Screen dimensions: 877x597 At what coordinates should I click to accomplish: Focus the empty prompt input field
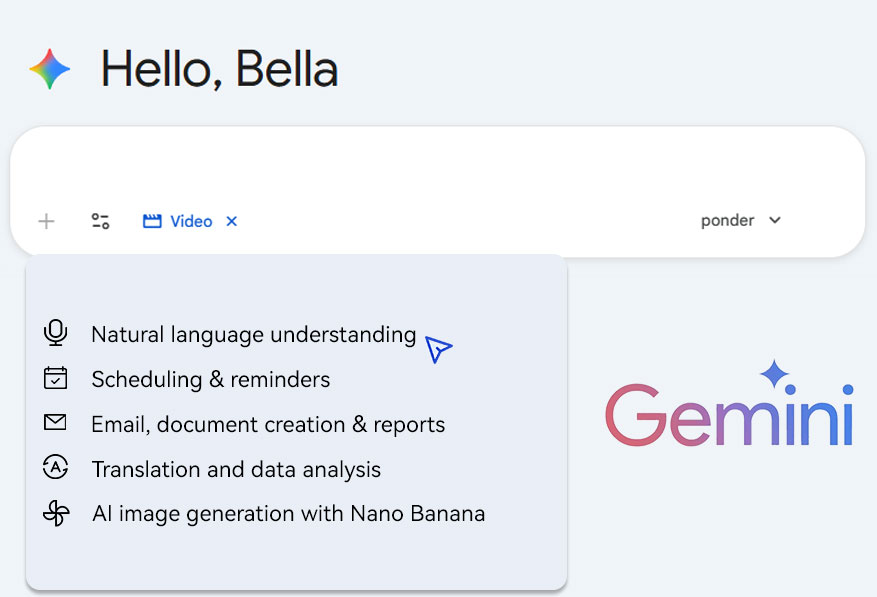click(436, 165)
